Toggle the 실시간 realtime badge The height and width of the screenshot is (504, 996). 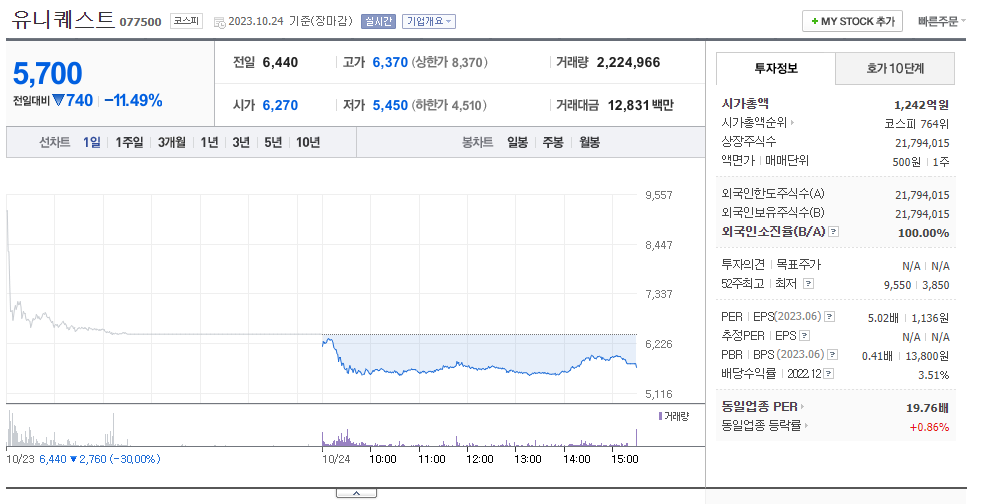(379, 22)
